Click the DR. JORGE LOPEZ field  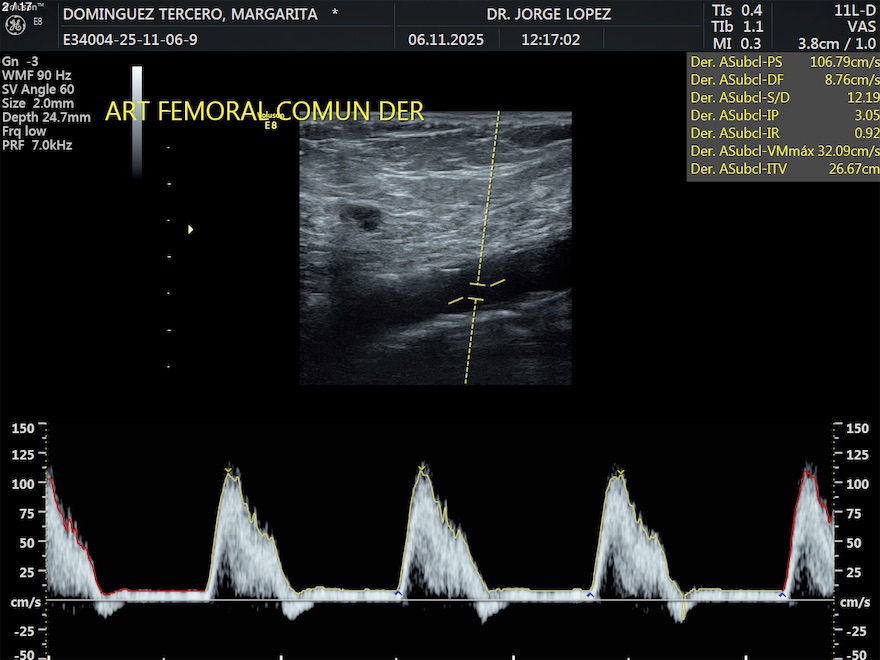(548, 15)
